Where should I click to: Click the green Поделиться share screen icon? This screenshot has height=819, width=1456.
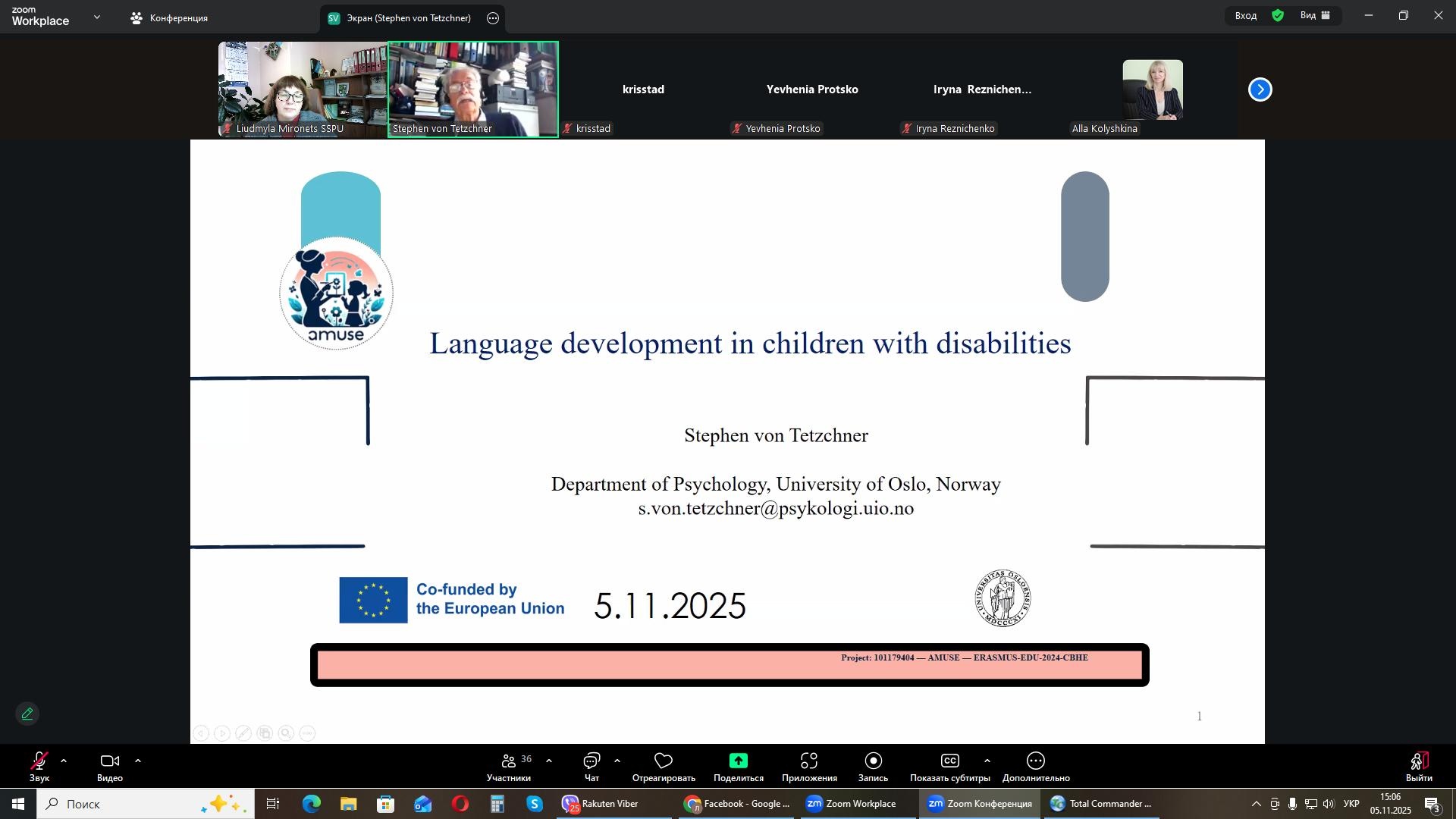pyautogui.click(x=738, y=761)
